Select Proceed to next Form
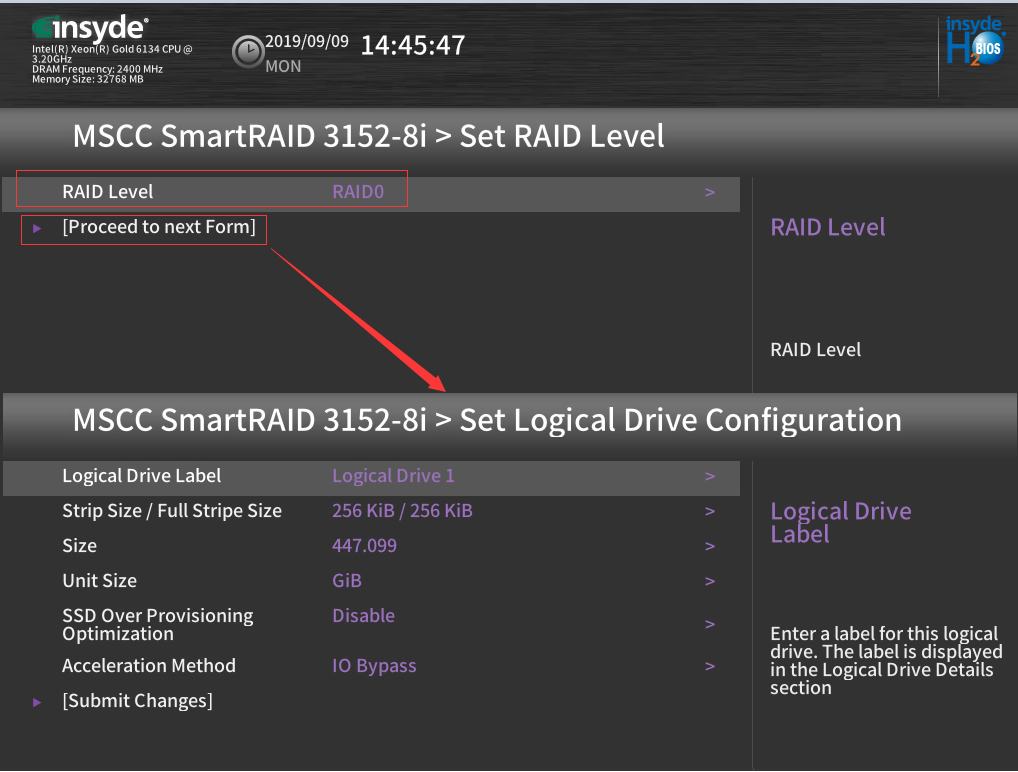The width and height of the screenshot is (1018, 772). click(159, 227)
